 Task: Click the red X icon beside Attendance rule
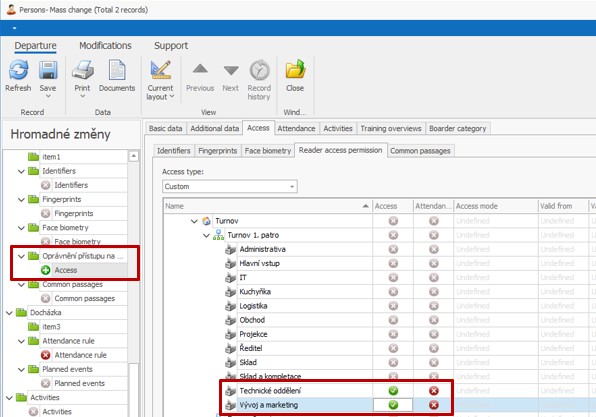click(x=46, y=355)
